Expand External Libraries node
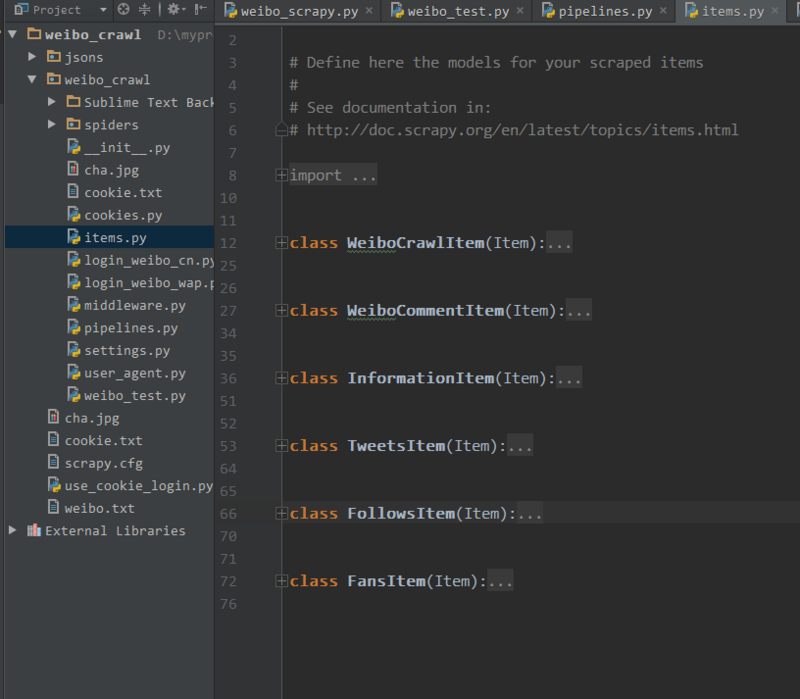 pos(13,531)
